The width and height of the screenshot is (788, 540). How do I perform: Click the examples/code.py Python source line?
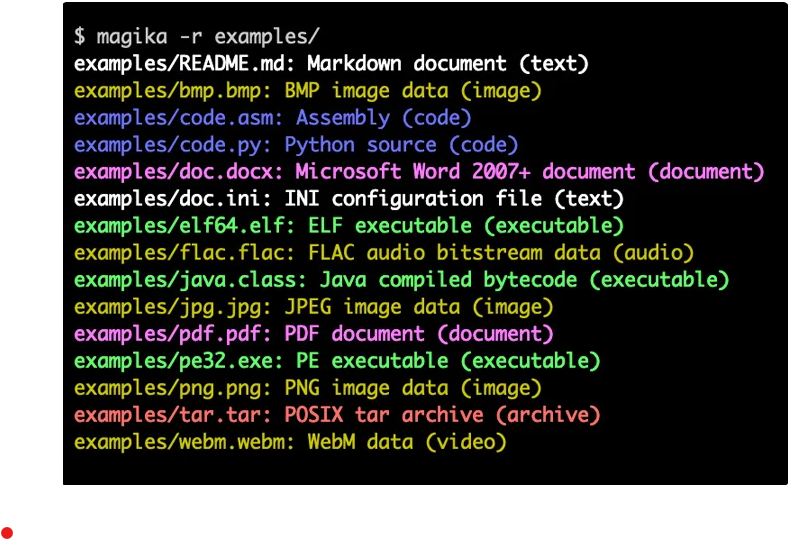[x=296, y=145]
